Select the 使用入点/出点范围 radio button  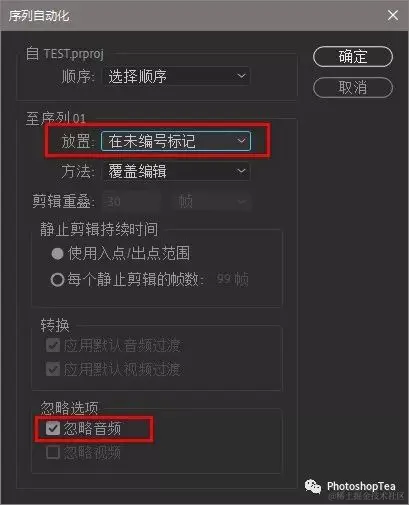pos(57,254)
